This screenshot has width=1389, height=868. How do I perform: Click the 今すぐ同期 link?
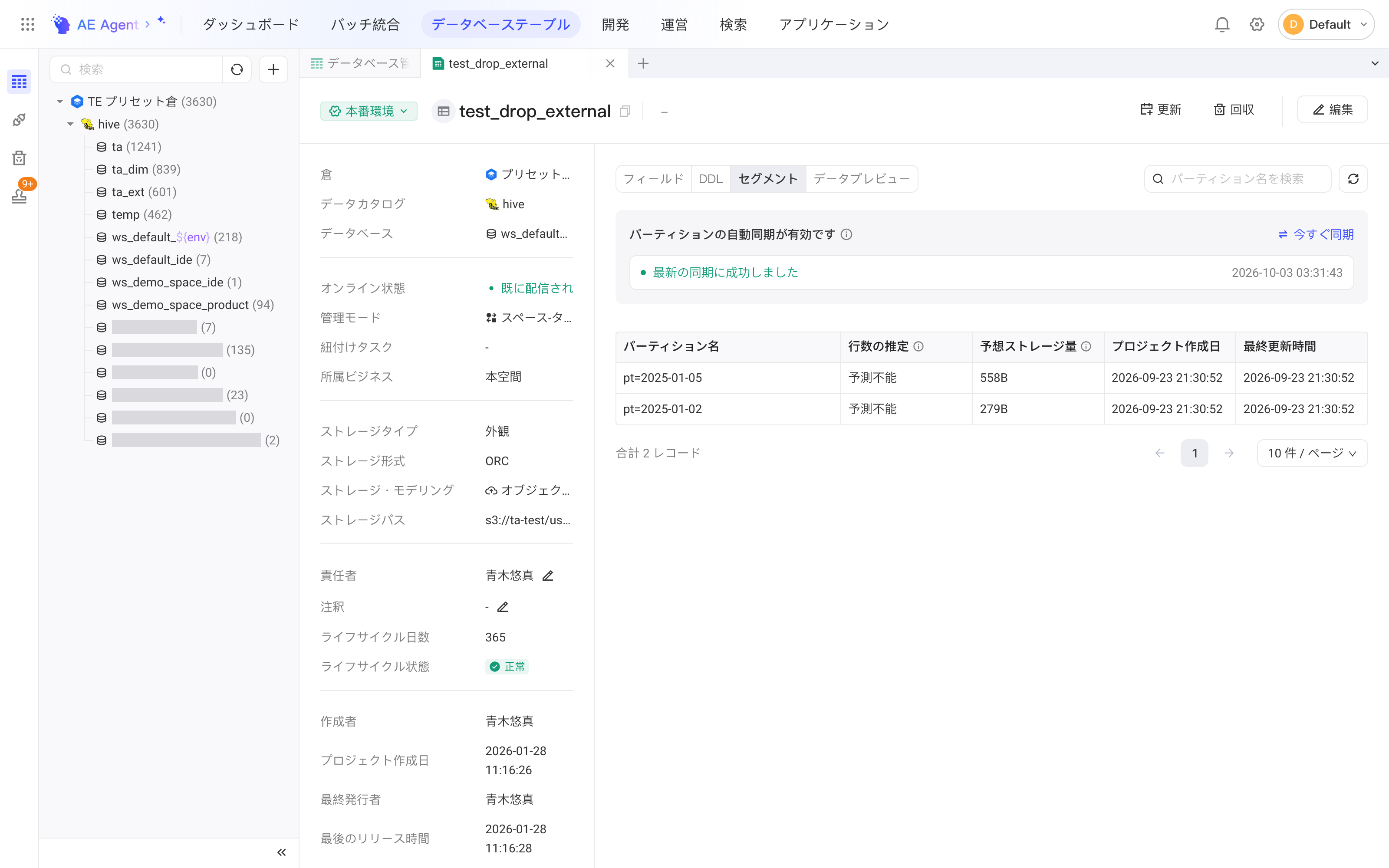coord(1316,234)
